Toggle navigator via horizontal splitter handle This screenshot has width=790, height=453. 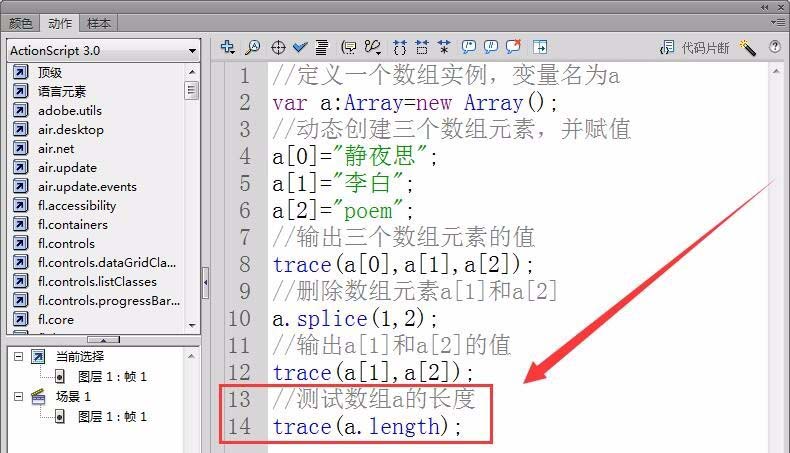[x=103, y=340]
